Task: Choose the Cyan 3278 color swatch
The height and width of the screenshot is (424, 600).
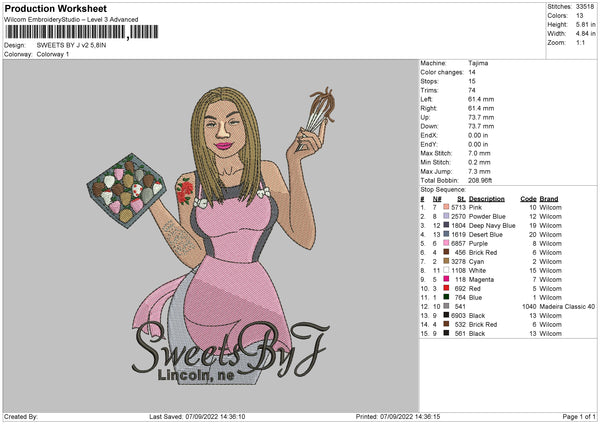Action: tap(446, 261)
